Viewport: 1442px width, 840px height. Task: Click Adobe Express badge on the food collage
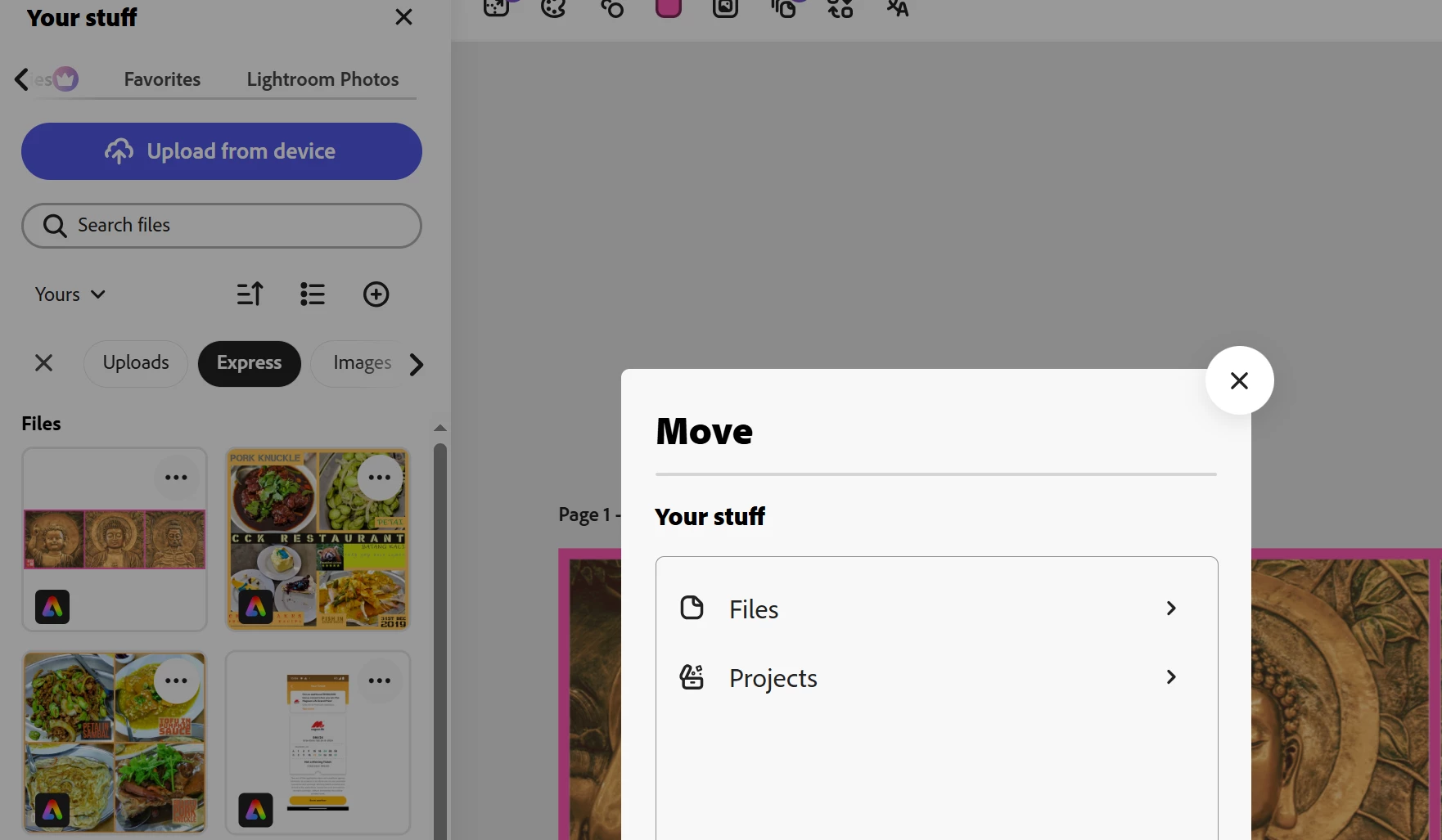click(x=52, y=810)
